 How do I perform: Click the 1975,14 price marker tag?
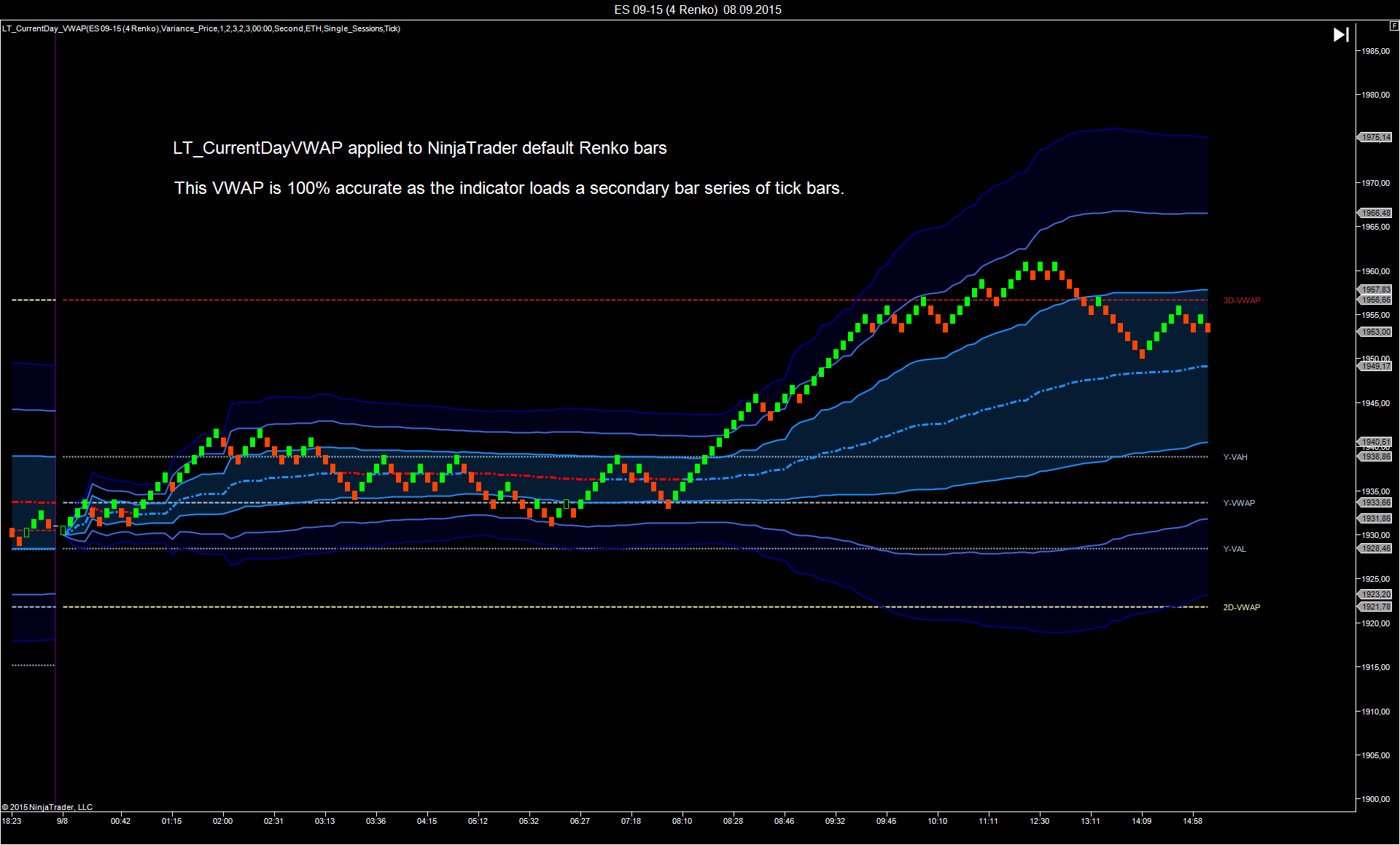click(x=1375, y=137)
